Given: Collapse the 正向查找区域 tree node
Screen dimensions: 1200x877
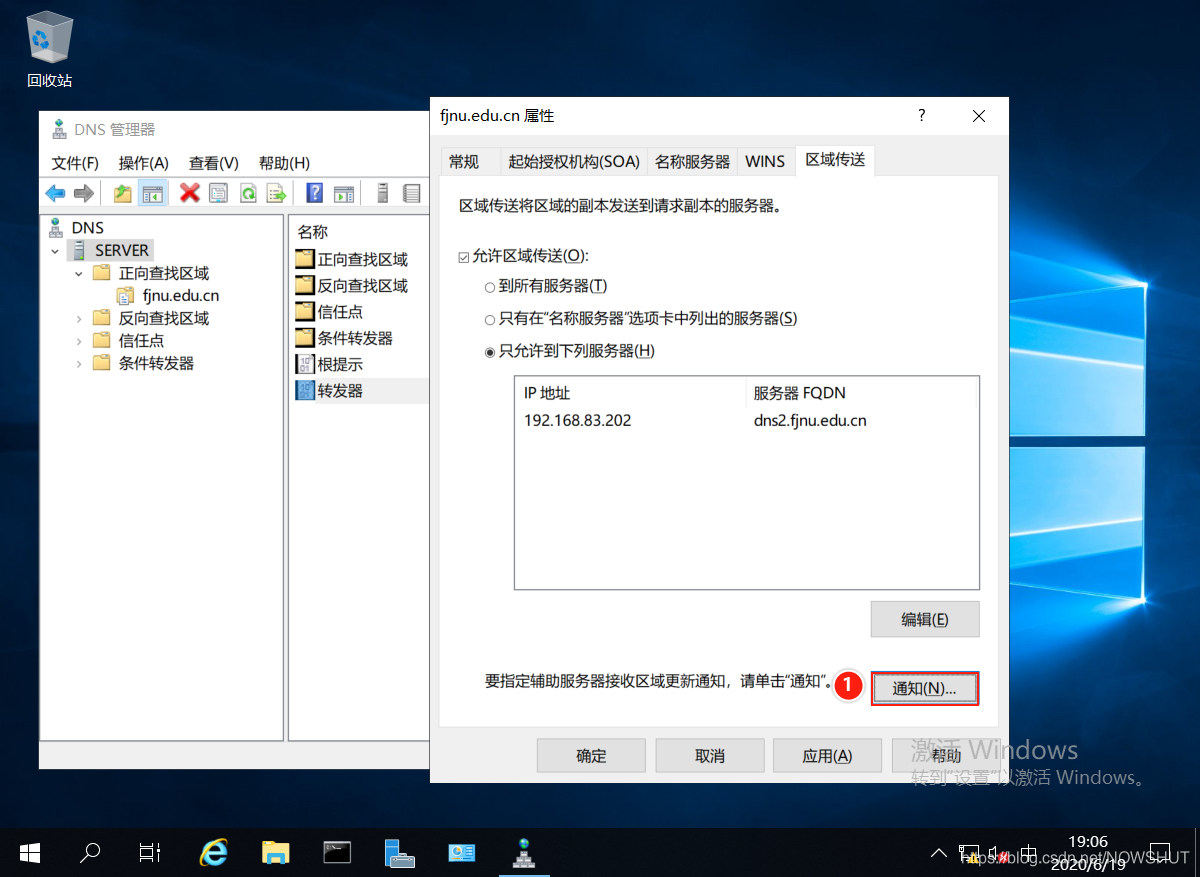Looking at the screenshot, I should pos(78,273).
